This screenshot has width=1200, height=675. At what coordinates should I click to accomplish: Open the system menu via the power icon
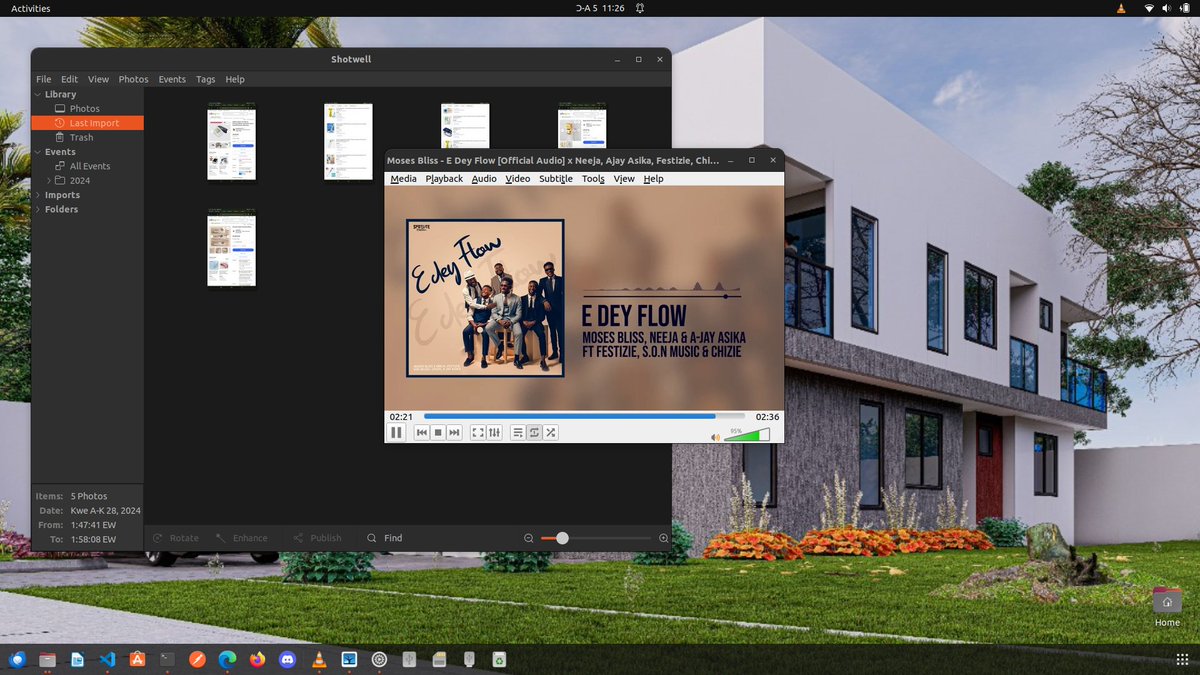[x=1184, y=8]
